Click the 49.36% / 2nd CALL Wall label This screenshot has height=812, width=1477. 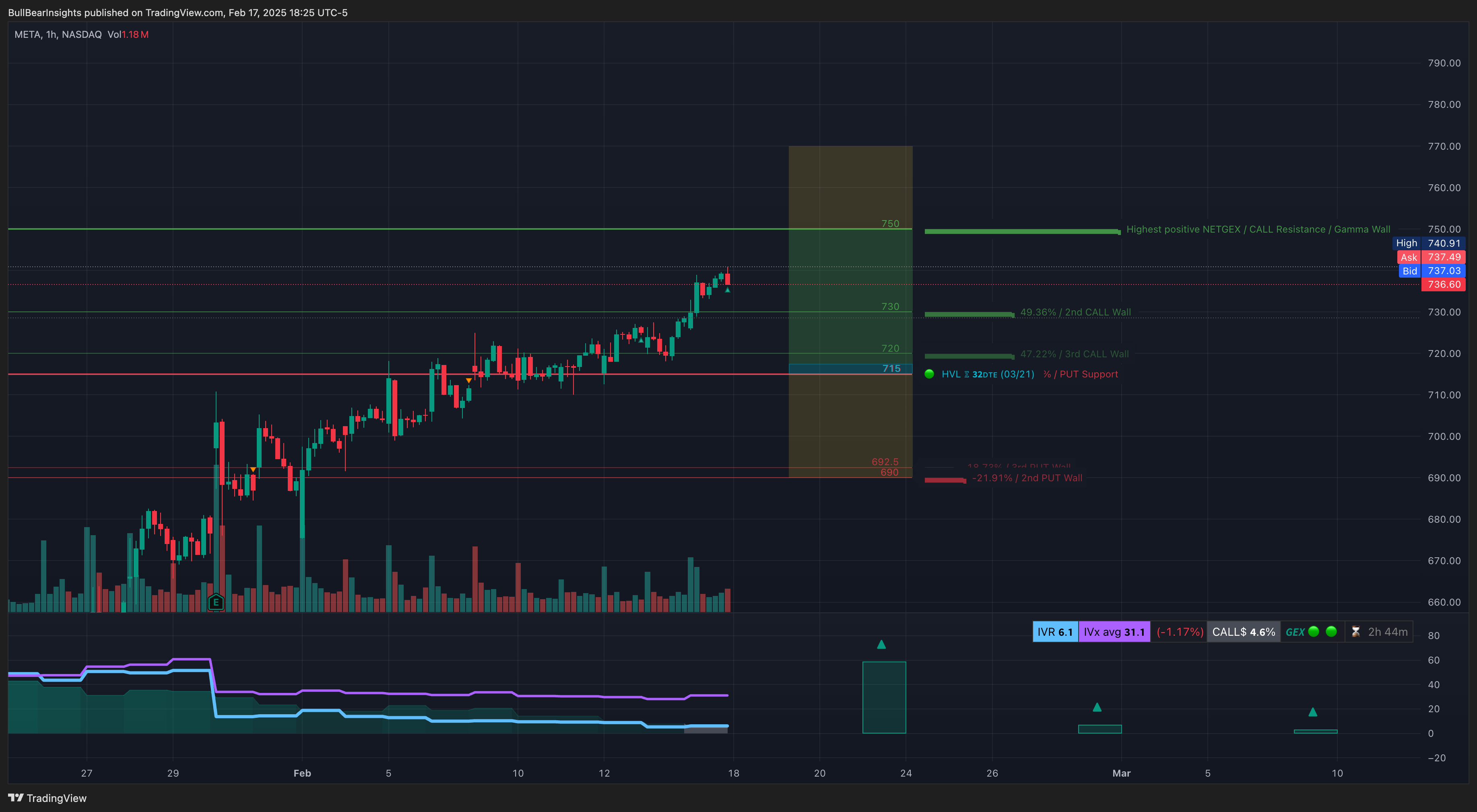coord(1075,312)
